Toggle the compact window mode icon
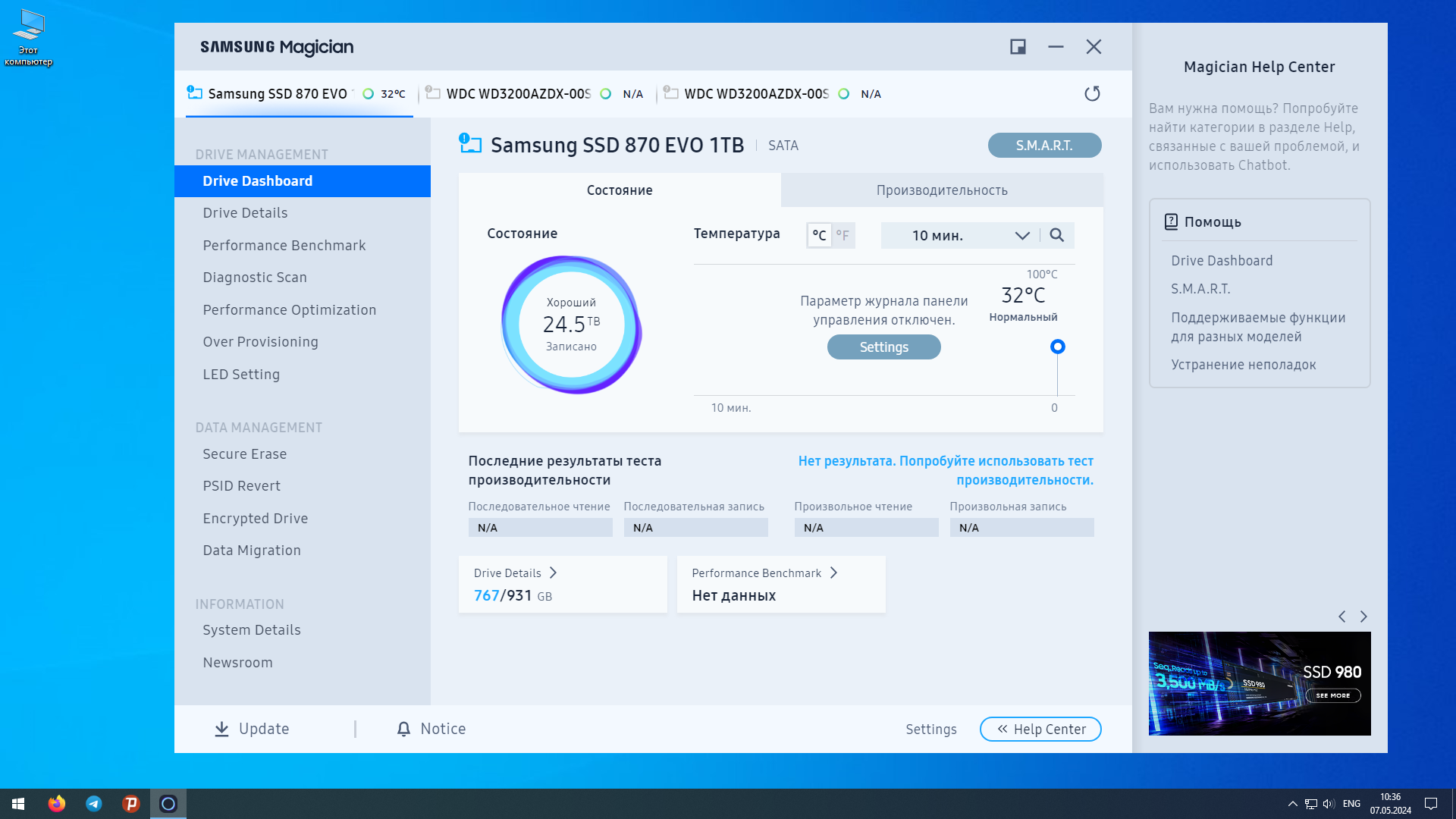Image resolution: width=1456 pixels, height=819 pixels. [1018, 47]
